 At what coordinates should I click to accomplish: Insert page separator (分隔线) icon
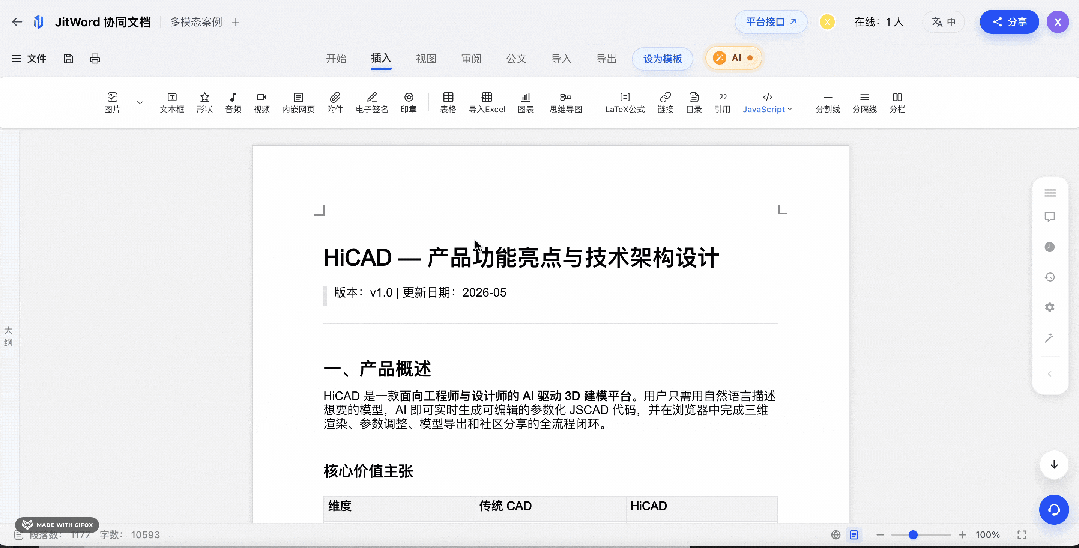coord(865,97)
